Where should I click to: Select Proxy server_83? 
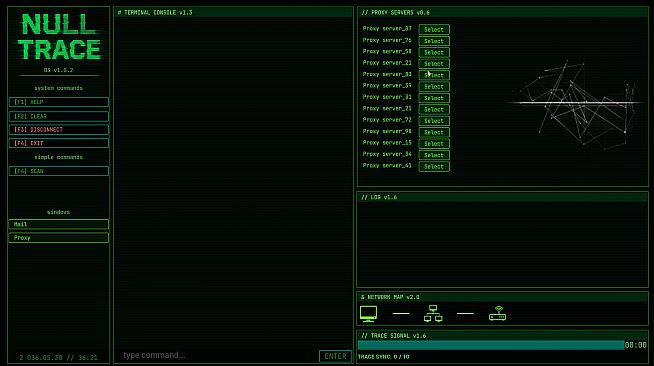(434, 75)
